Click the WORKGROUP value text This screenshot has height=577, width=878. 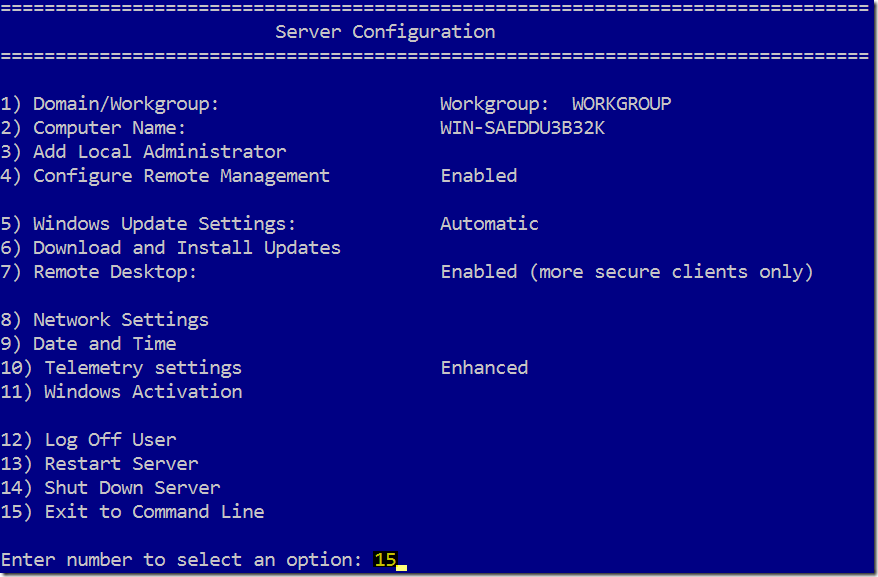(622, 104)
